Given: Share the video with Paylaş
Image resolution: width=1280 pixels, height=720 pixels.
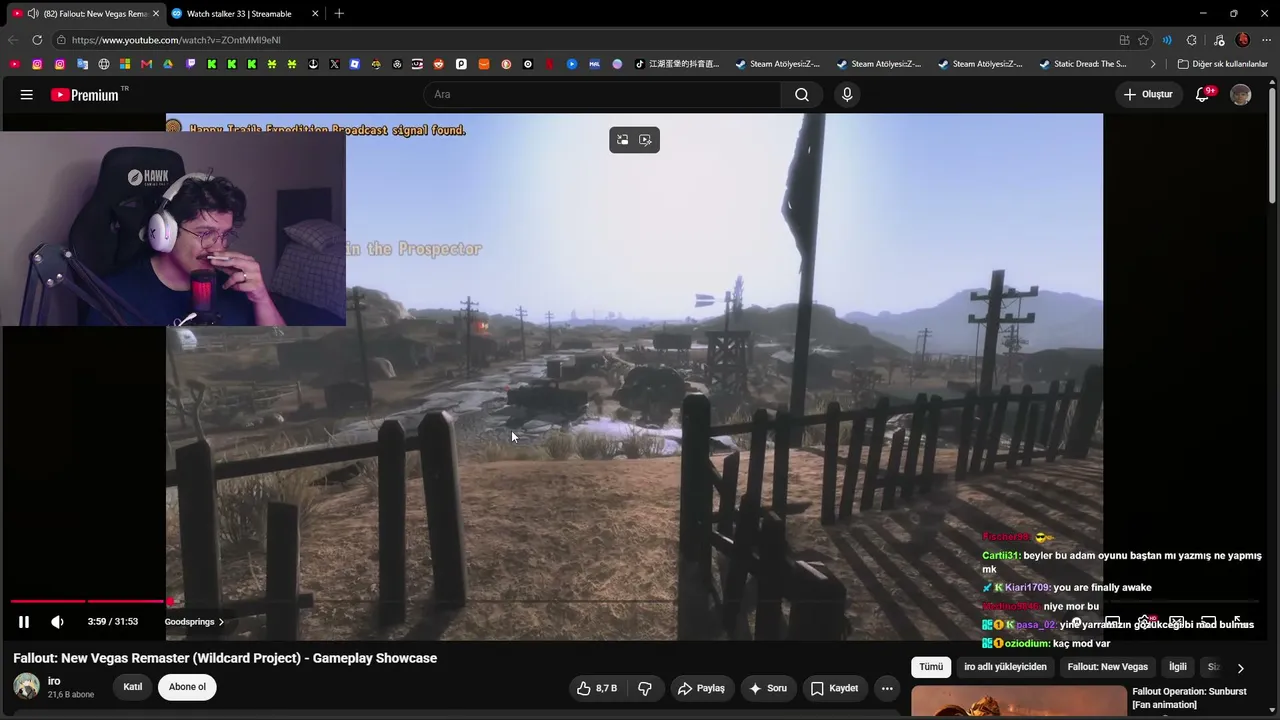Looking at the screenshot, I should tap(701, 688).
